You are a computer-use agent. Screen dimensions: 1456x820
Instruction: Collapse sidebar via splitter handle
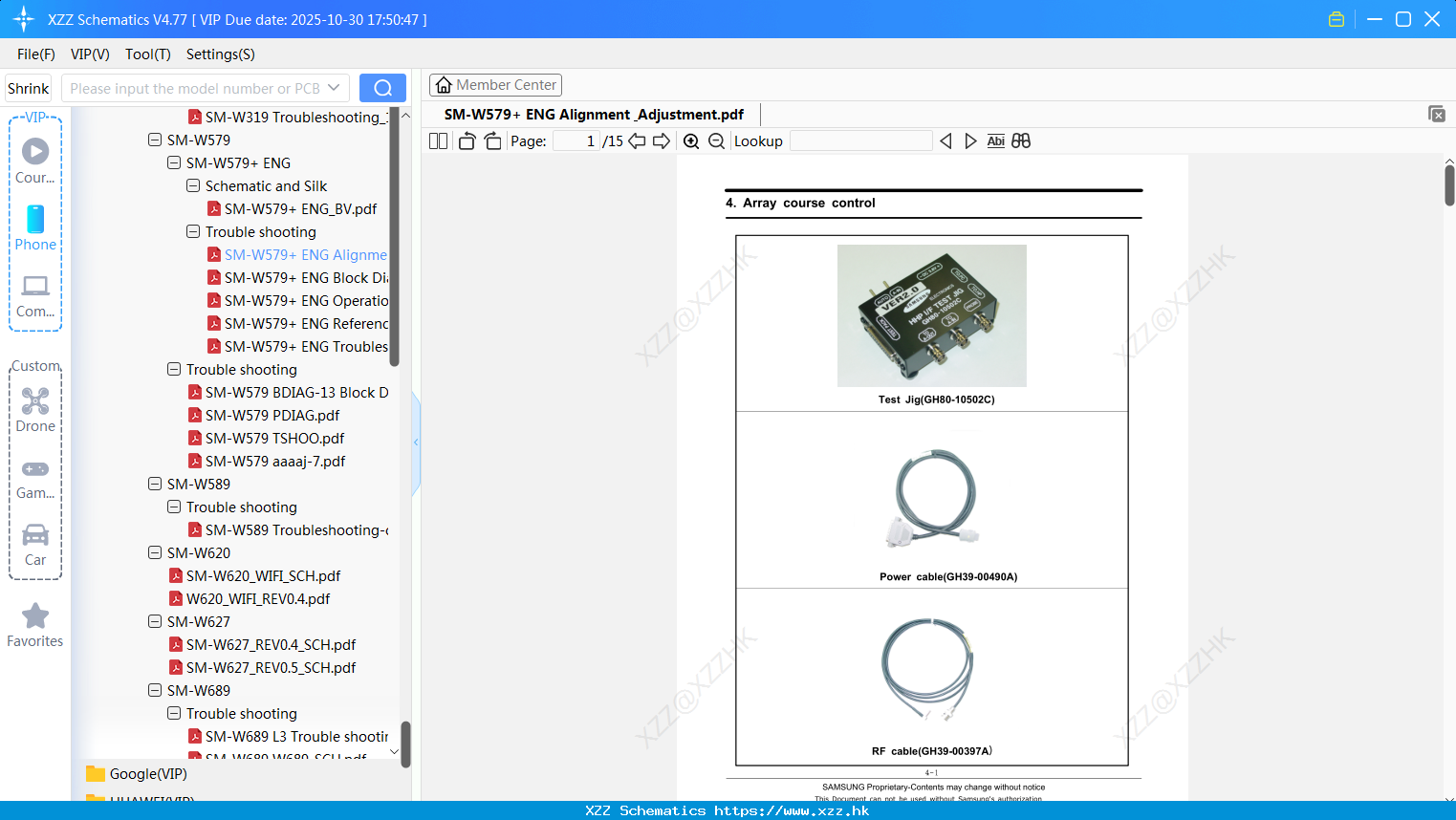[416, 442]
